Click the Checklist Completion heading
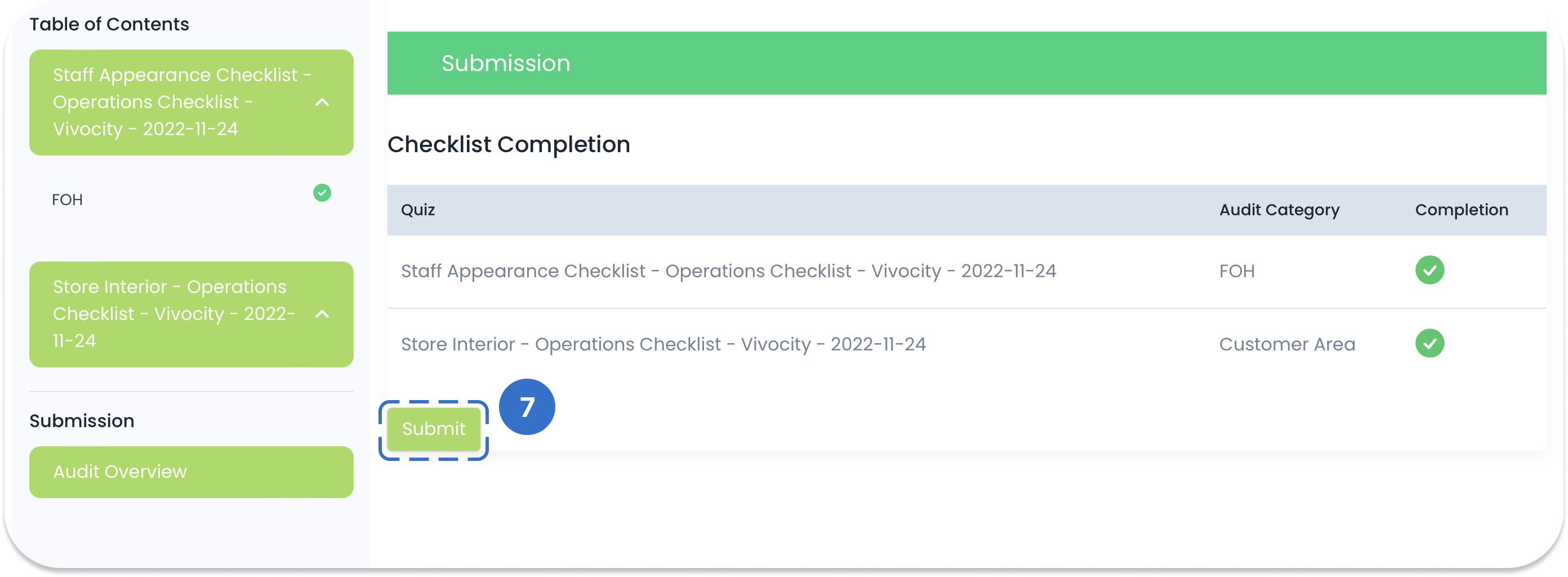 509,144
